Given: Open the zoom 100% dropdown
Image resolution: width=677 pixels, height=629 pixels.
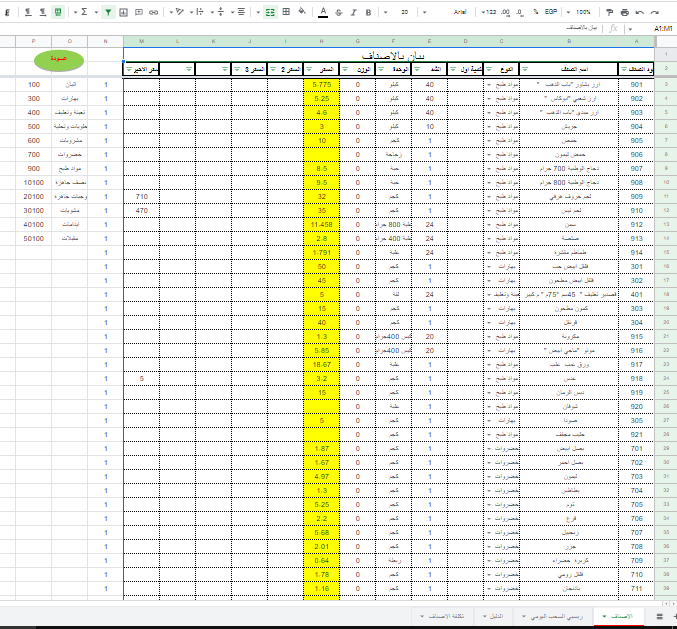Looking at the screenshot, I should tap(583, 12).
